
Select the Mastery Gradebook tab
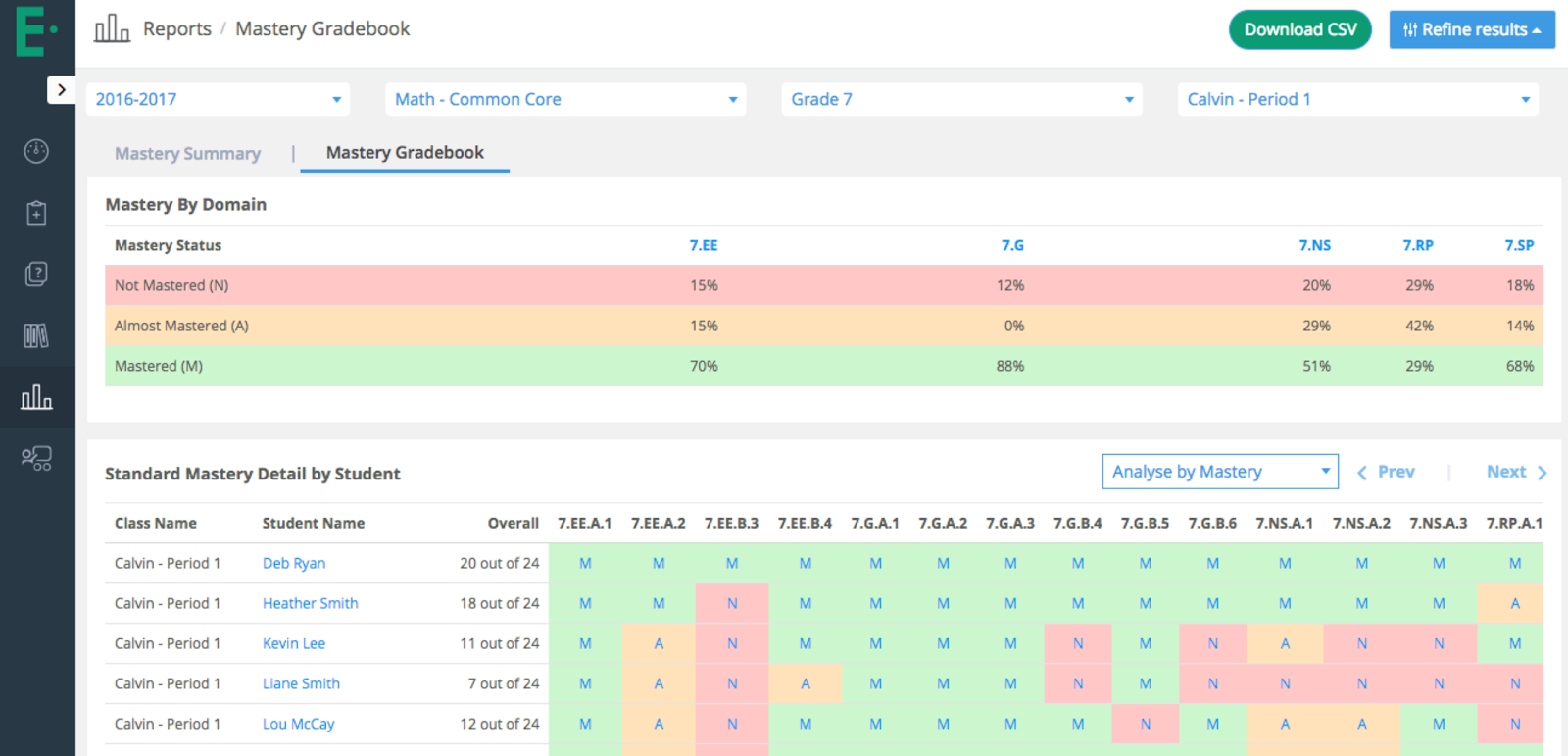point(405,153)
